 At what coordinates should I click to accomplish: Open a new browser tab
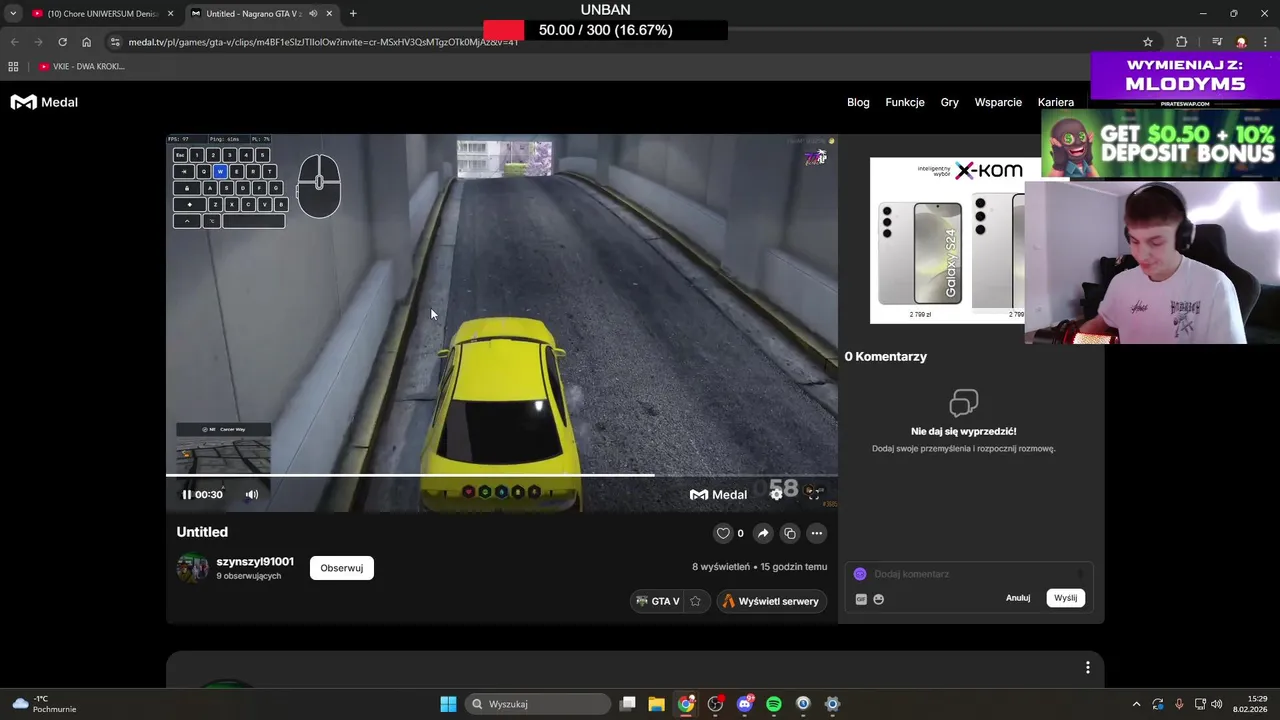tap(353, 14)
